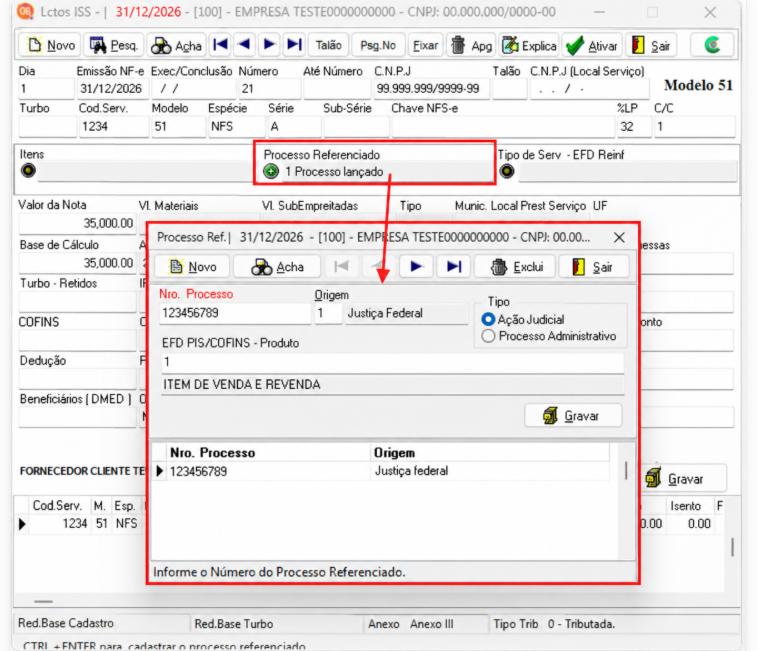
Task: Select grid row 123456789 Justiça federal
Action: coord(381,471)
